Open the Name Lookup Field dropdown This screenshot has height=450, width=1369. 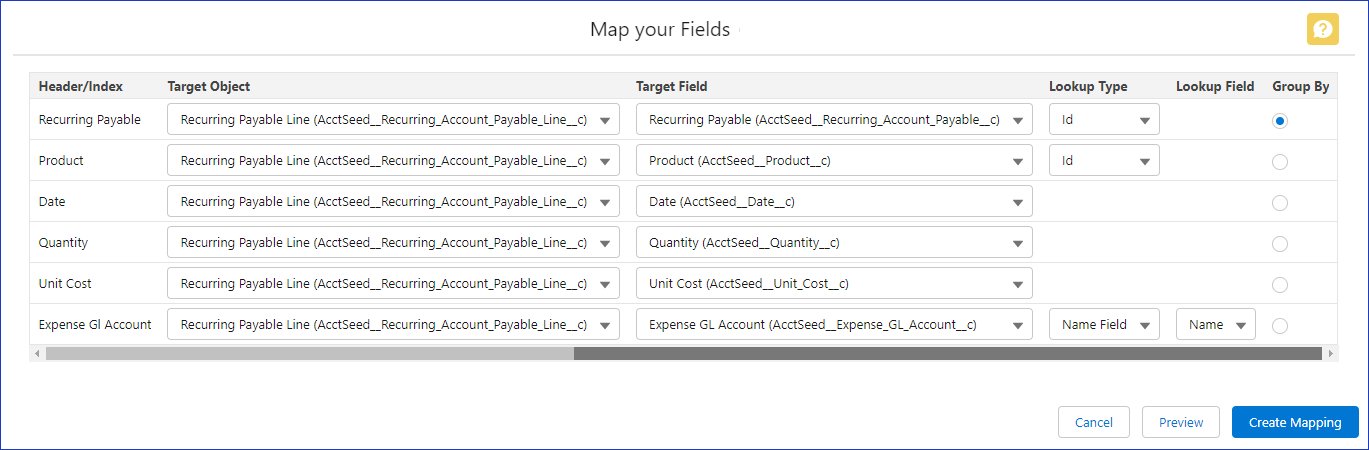[1215, 325]
